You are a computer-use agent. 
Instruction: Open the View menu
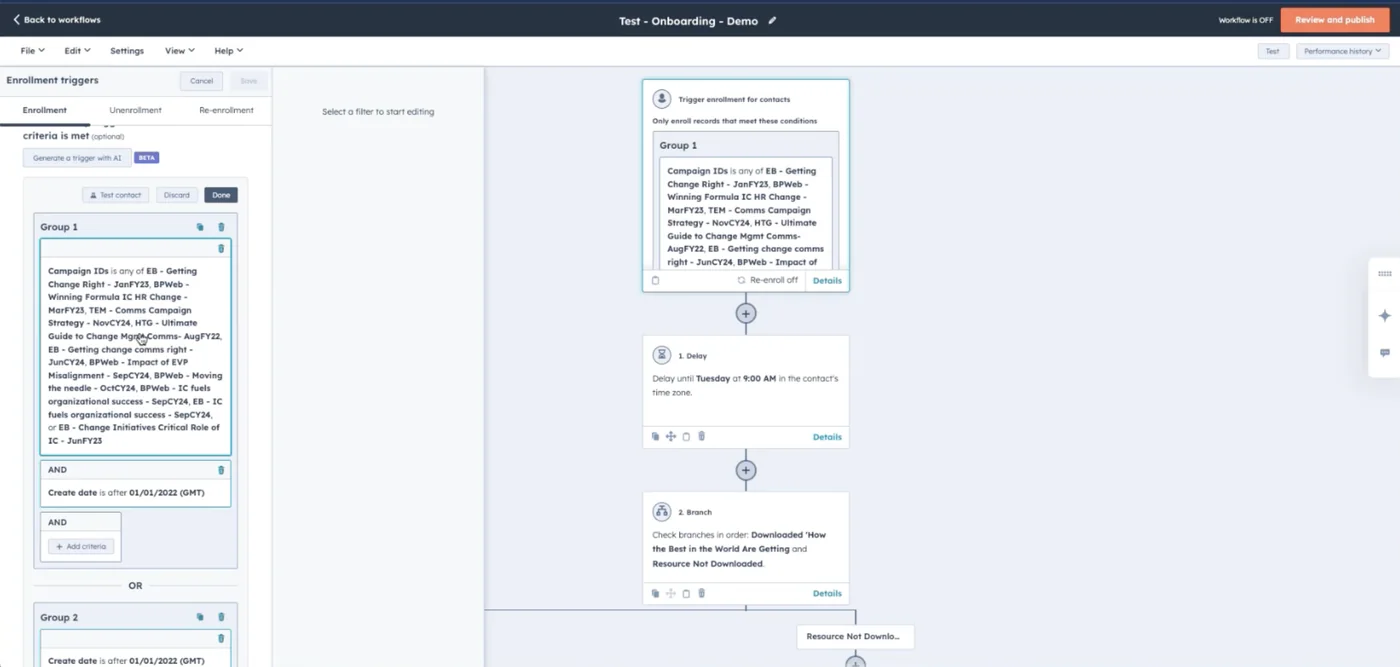[178, 51]
